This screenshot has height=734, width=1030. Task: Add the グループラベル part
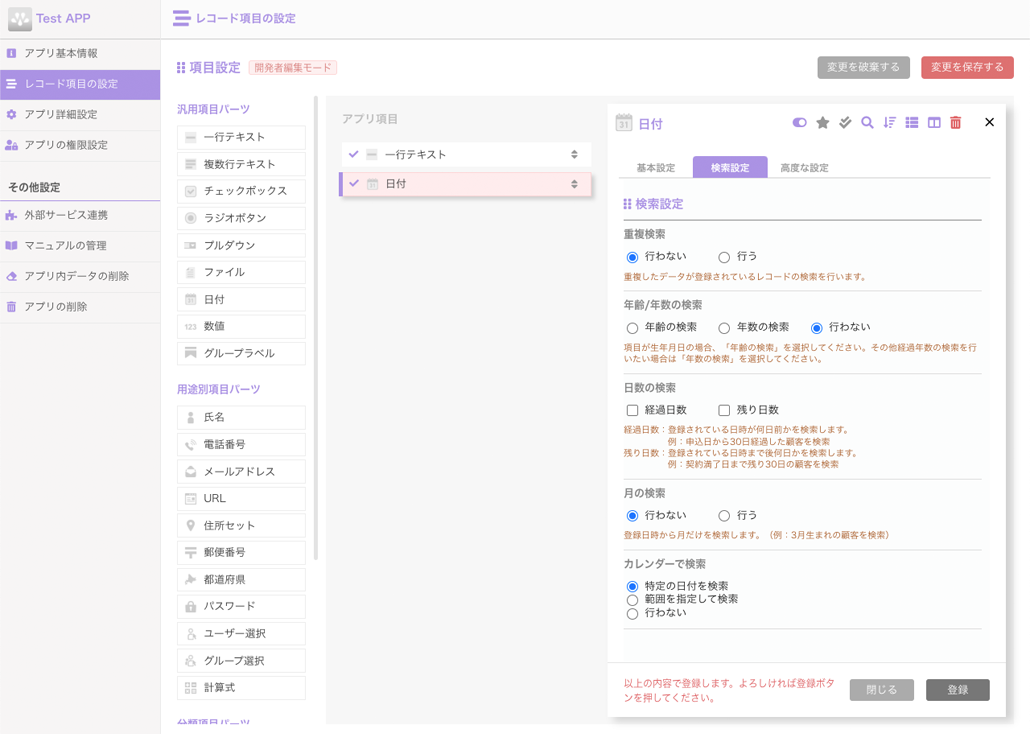pyautogui.click(x=241, y=354)
